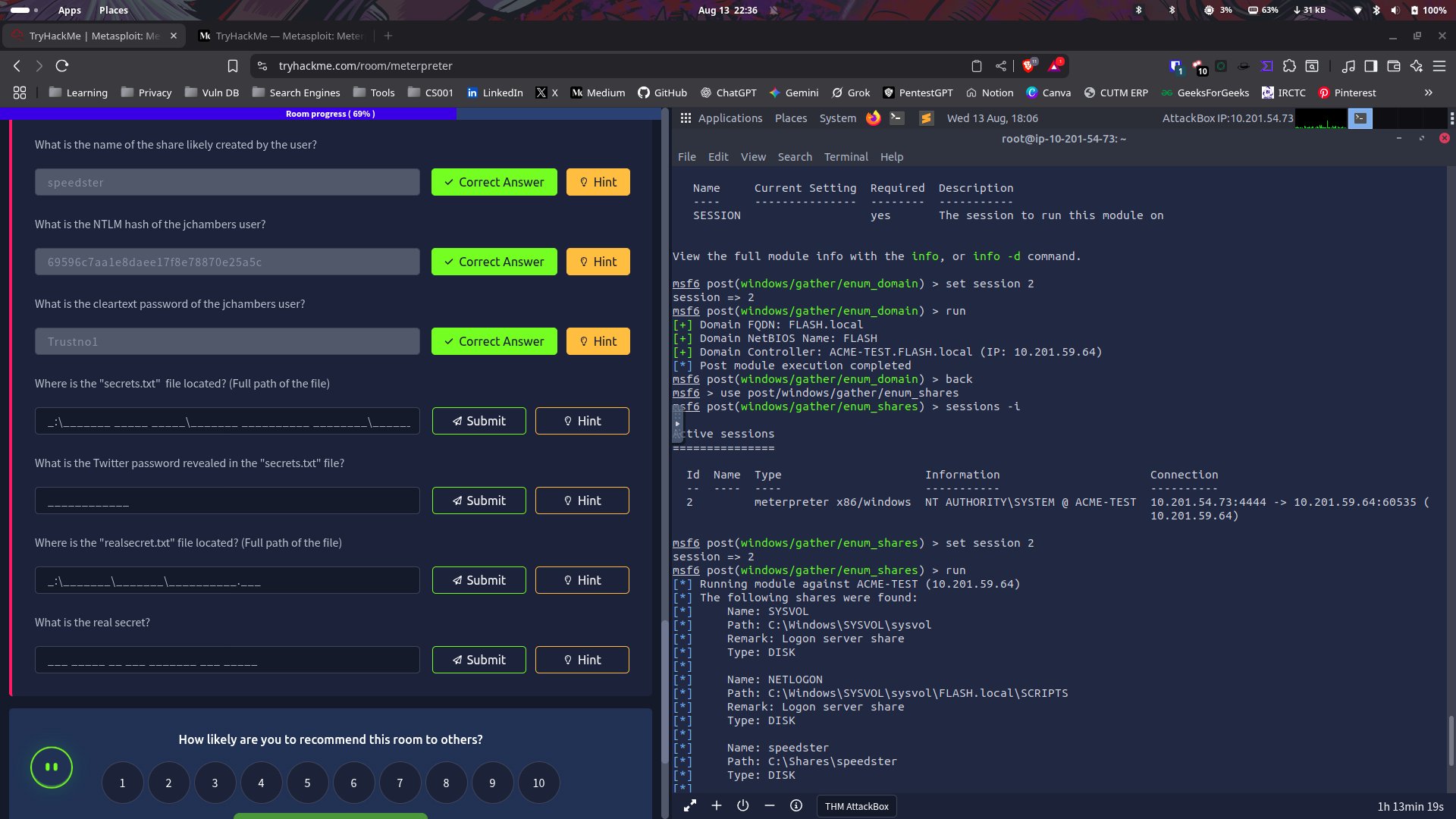Click the Twitter password answer input field
The width and height of the screenshot is (1456, 819).
tap(227, 500)
